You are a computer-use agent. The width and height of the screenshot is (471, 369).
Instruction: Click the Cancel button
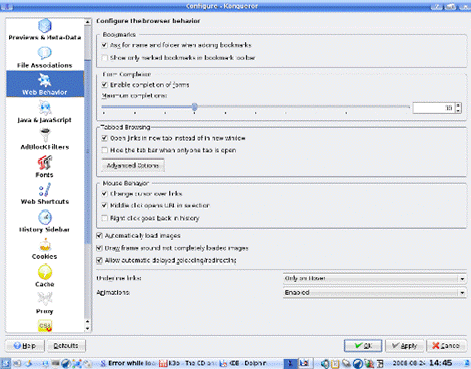click(x=446, y=346)
